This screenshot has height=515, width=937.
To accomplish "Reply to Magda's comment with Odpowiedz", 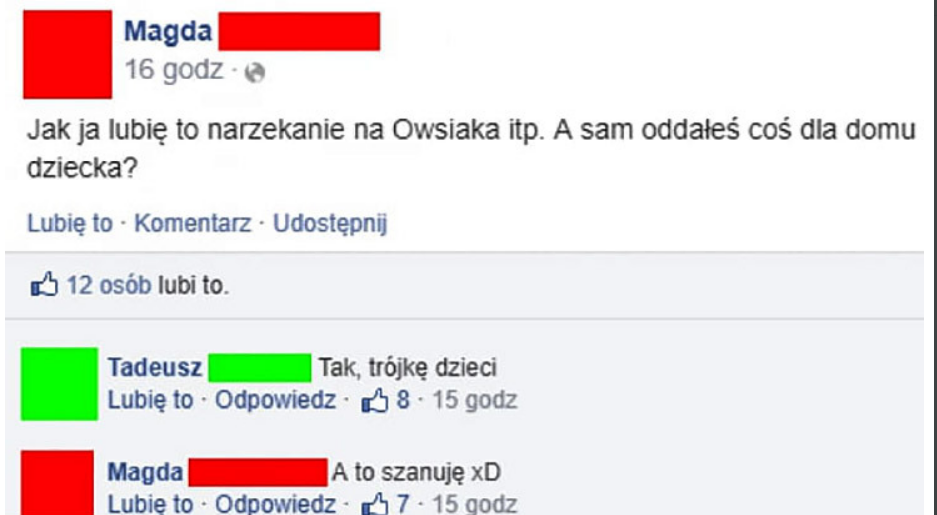I will 275,504.
